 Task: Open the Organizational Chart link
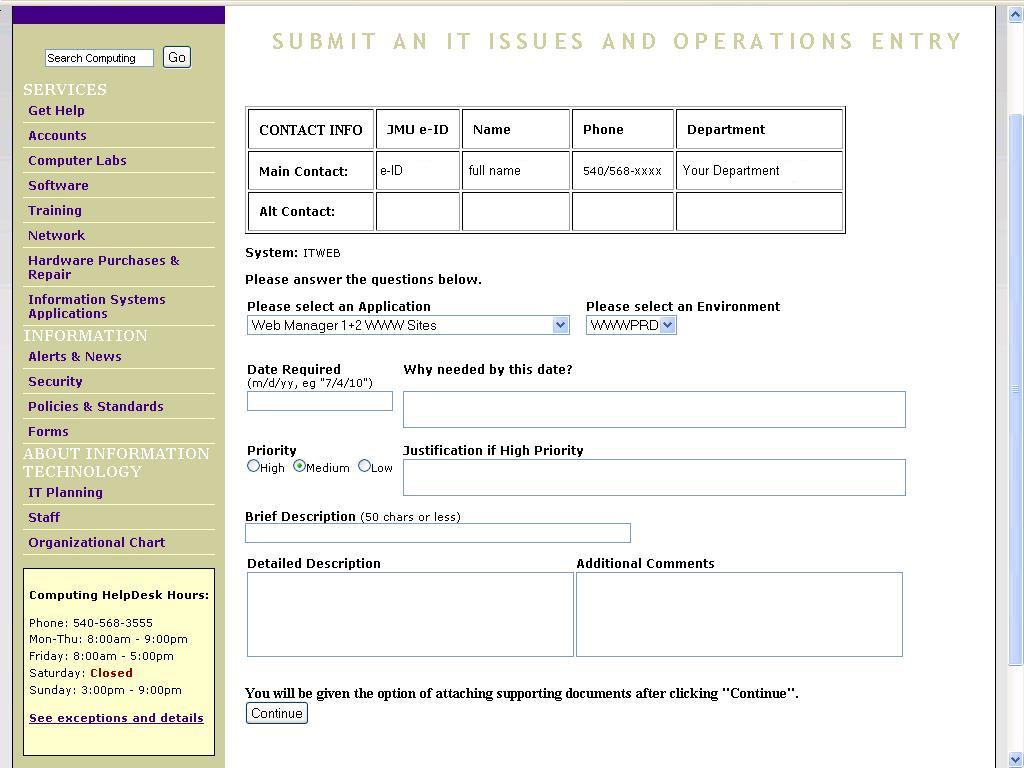[x=96, y=542]
